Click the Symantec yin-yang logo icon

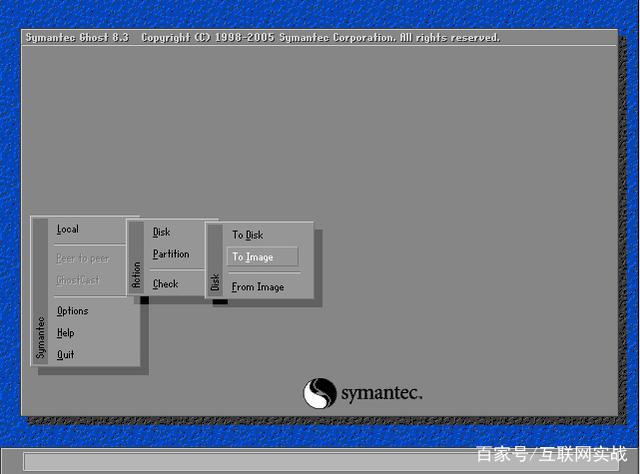[320, 393]
